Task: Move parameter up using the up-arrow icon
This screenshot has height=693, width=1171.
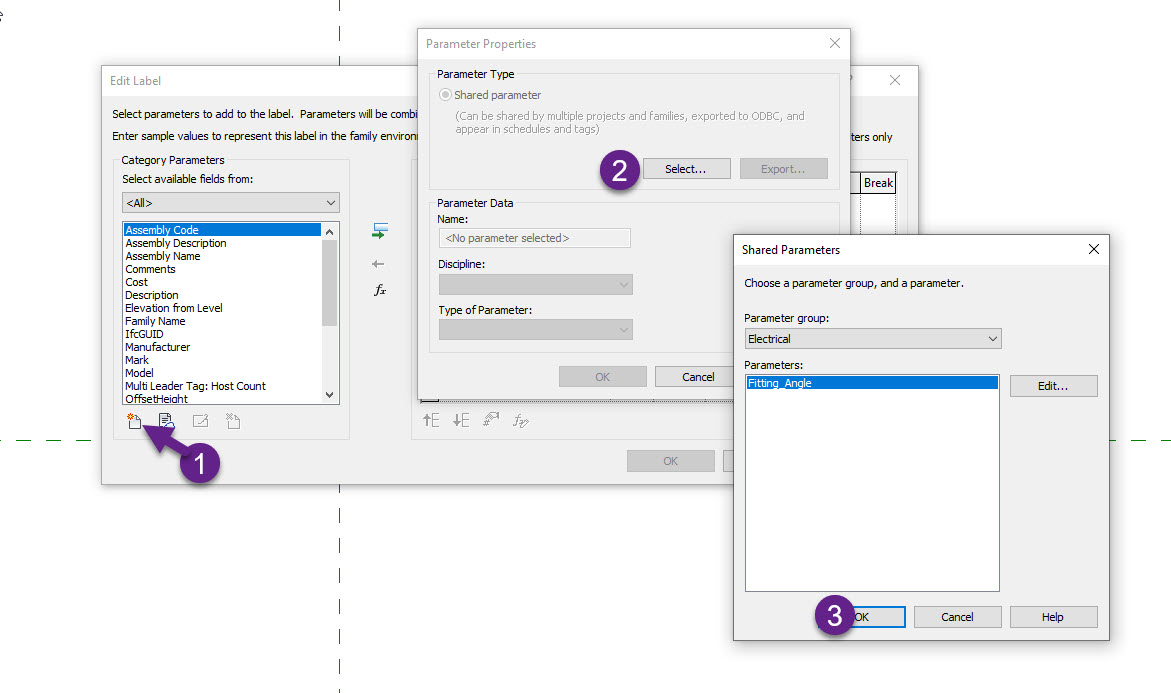Action: click(430, 420)
